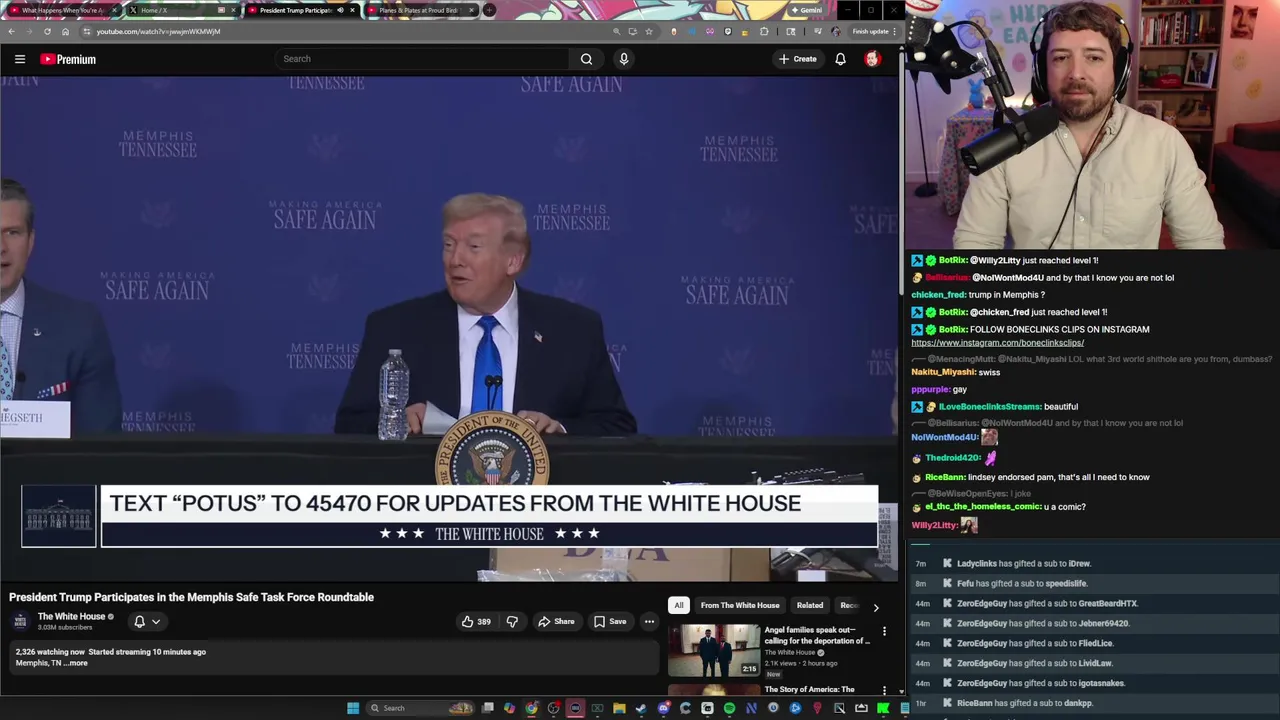Open a new browser tab
Viewport: 1280px width, 720px height.
point(488,10)
